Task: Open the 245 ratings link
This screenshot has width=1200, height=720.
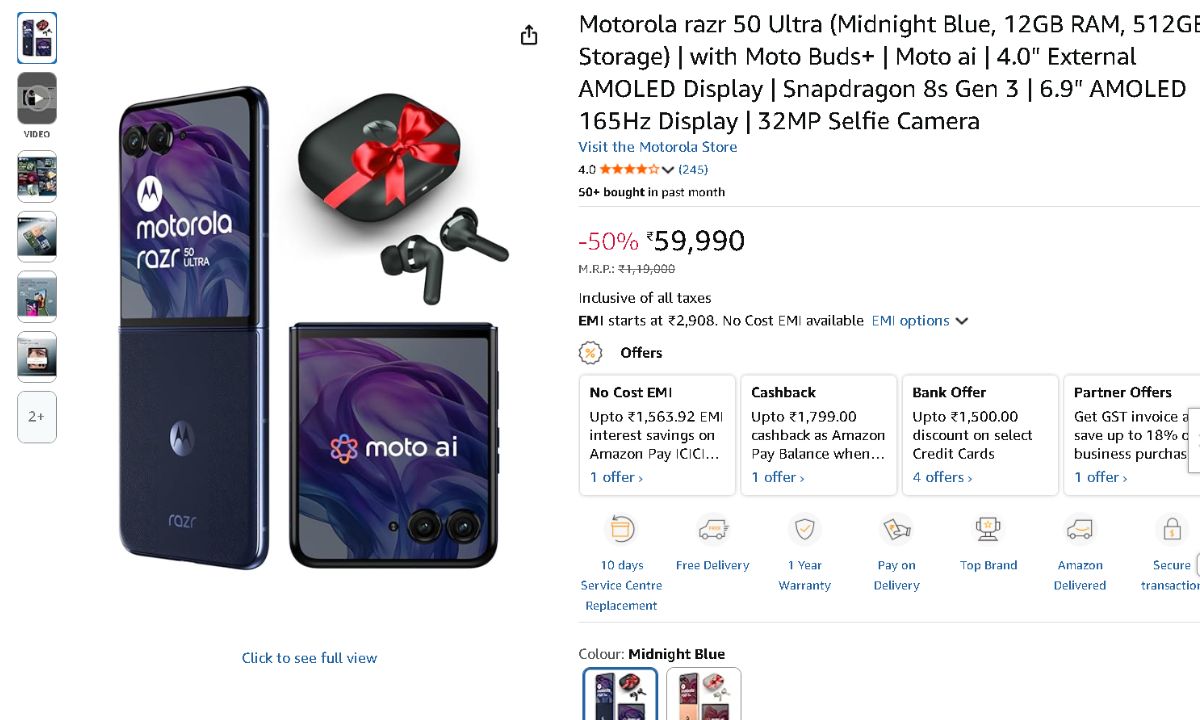Action: [693, 170]
